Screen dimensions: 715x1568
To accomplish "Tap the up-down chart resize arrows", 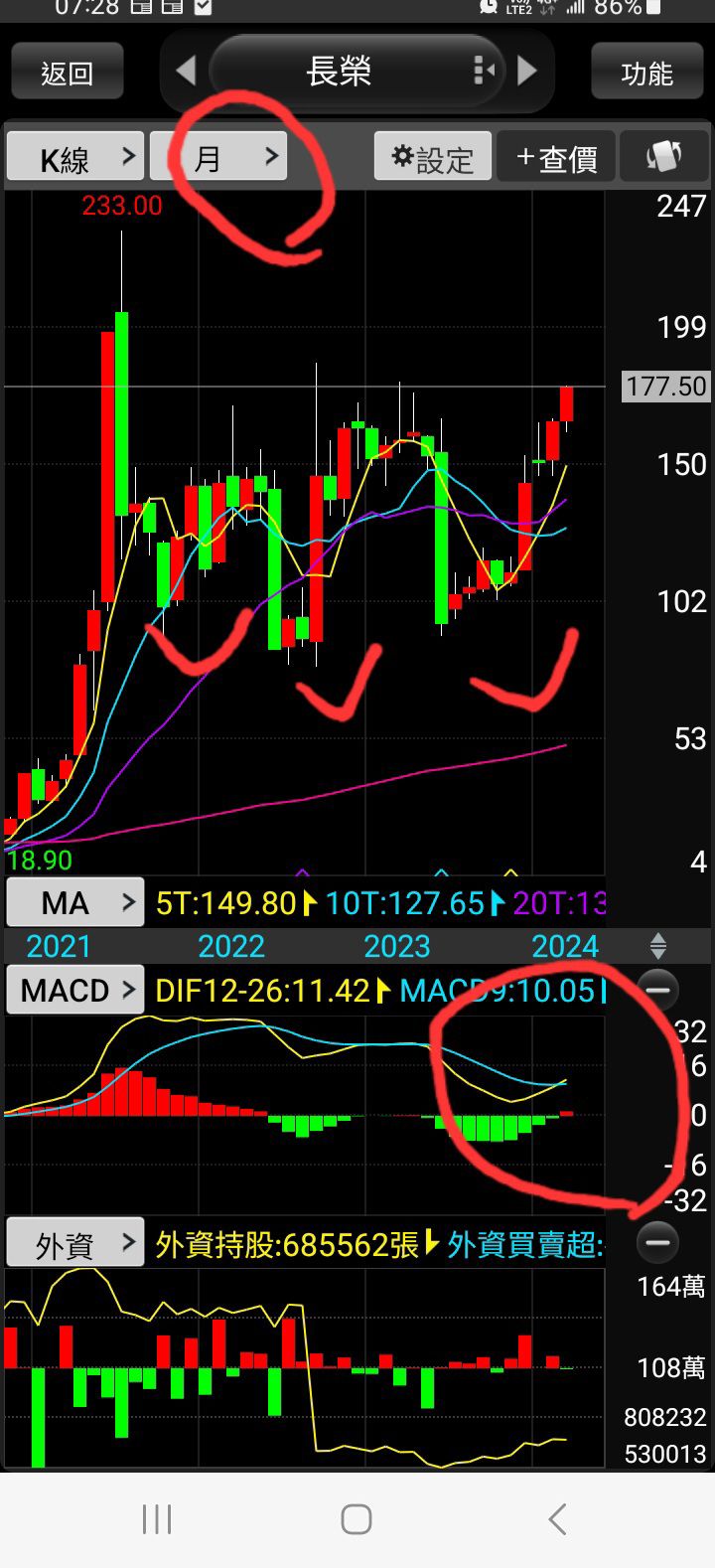I will pos(657,946).
